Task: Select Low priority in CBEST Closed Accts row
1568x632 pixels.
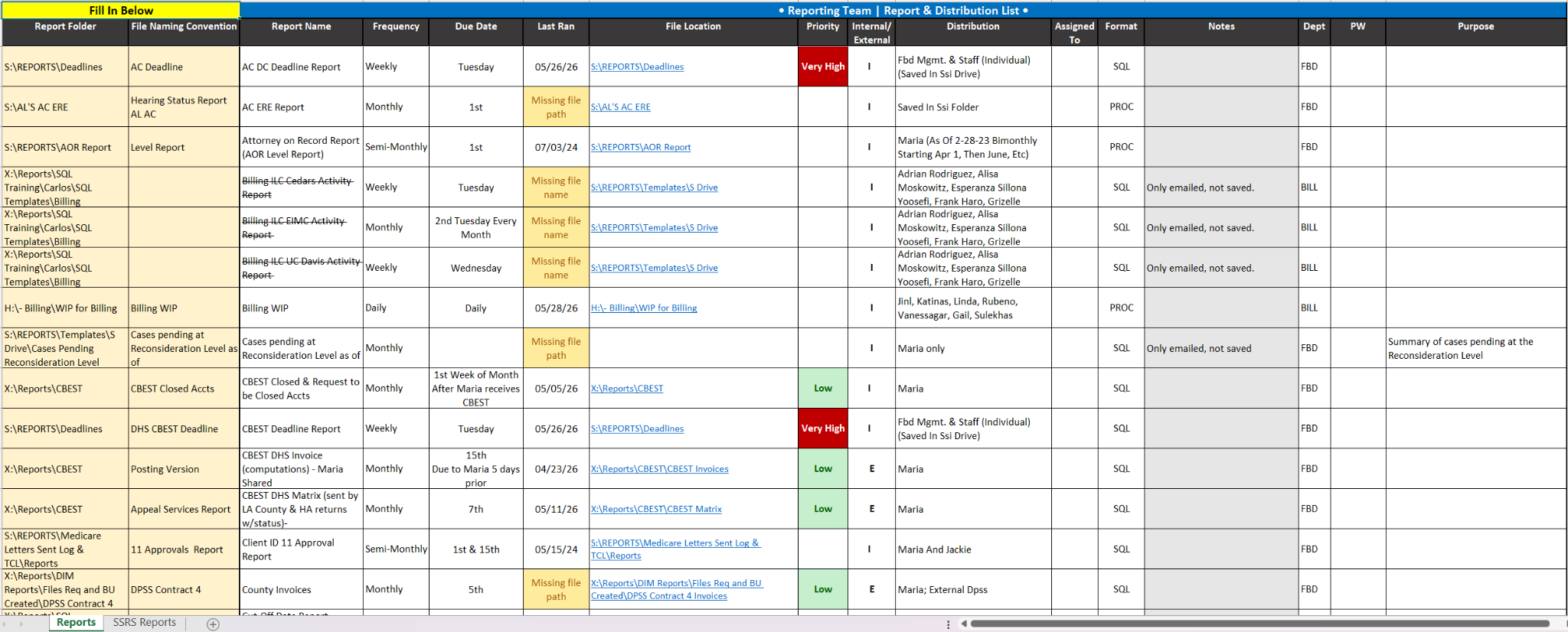Action: point(823,389)
